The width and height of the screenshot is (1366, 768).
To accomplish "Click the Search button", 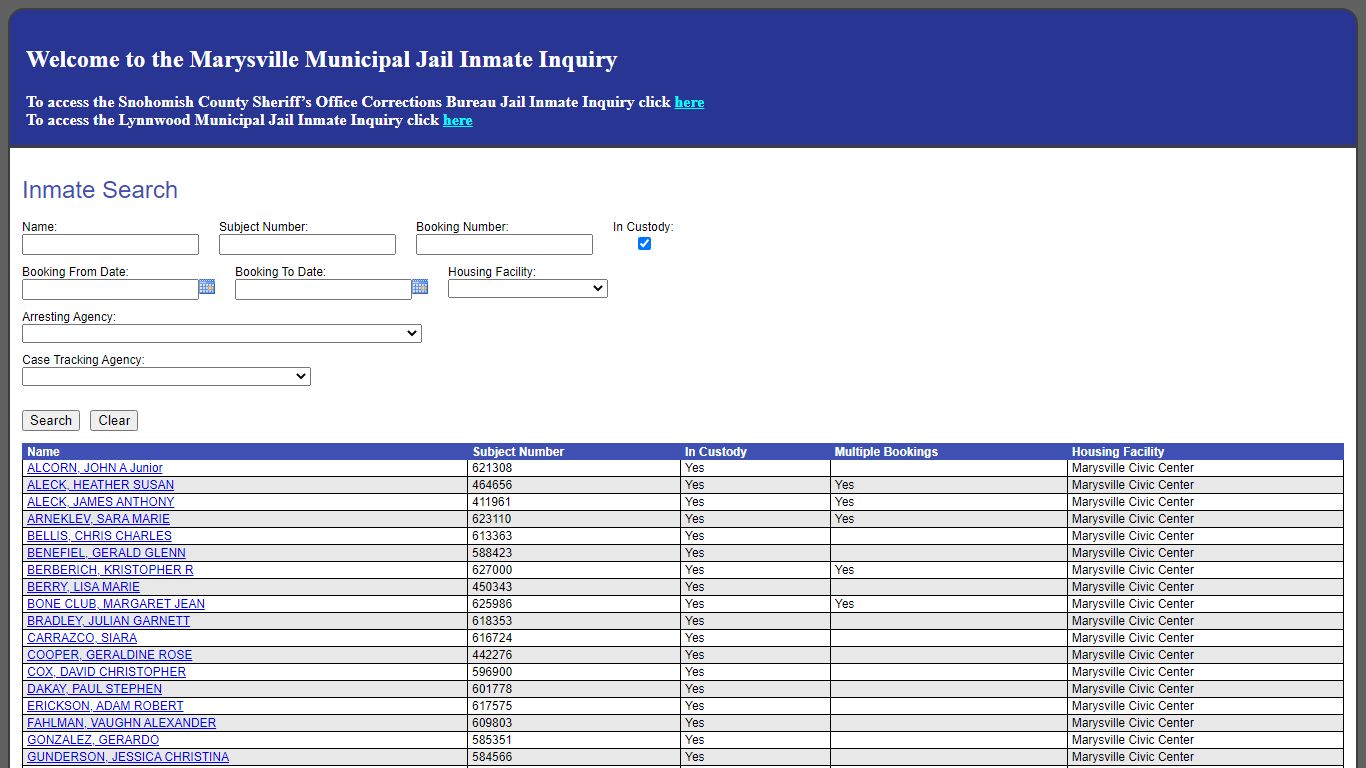I will (51, 421).
